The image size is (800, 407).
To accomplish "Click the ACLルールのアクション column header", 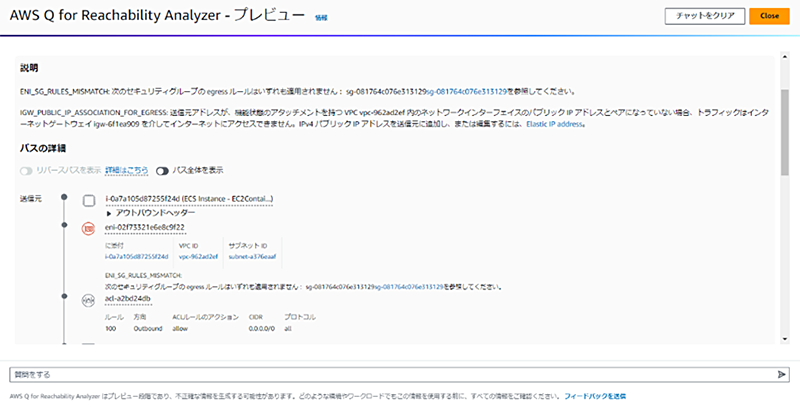I will (x=206, y=317).
